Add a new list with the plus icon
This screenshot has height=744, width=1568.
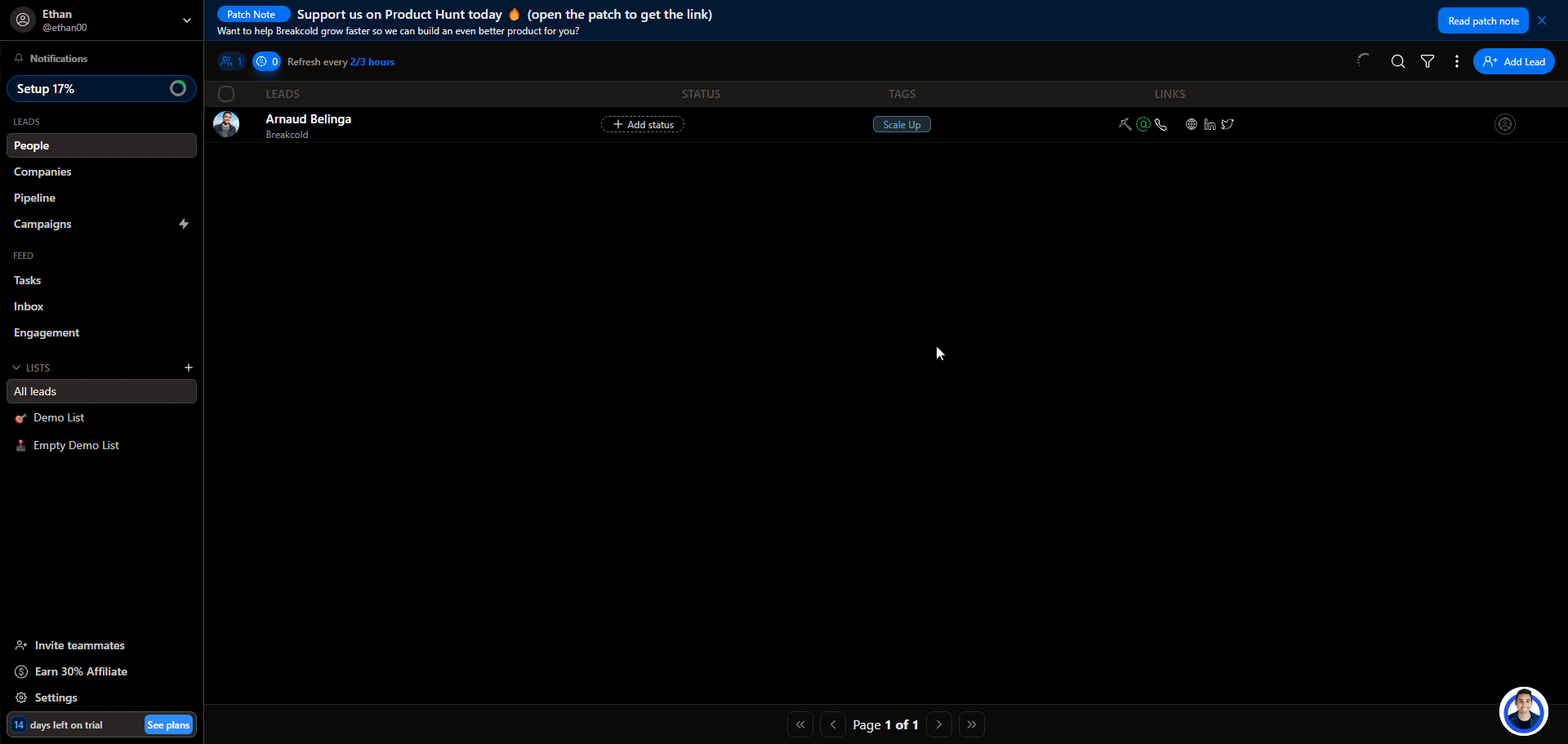189,368
